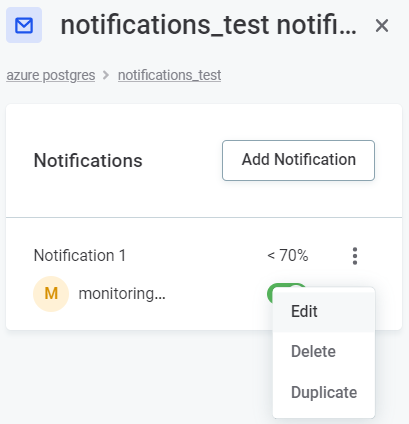Click the blue envelope notification icon

point(24,25)
